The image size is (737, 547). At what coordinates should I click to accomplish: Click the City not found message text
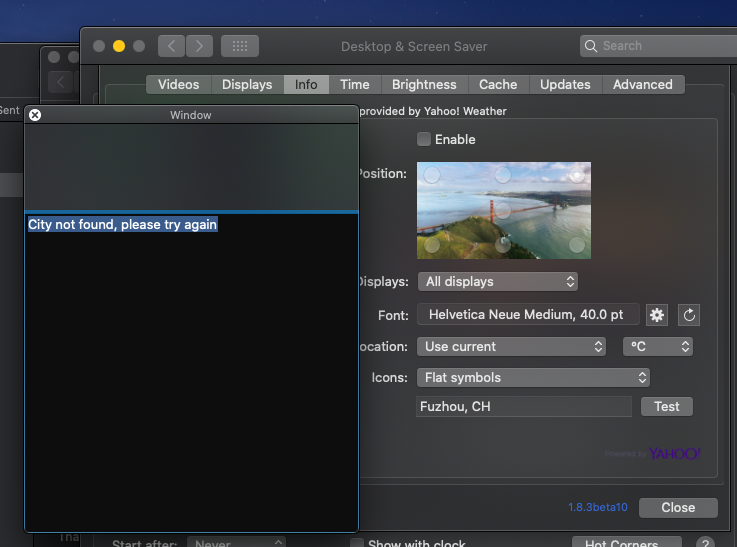point(122,225)
